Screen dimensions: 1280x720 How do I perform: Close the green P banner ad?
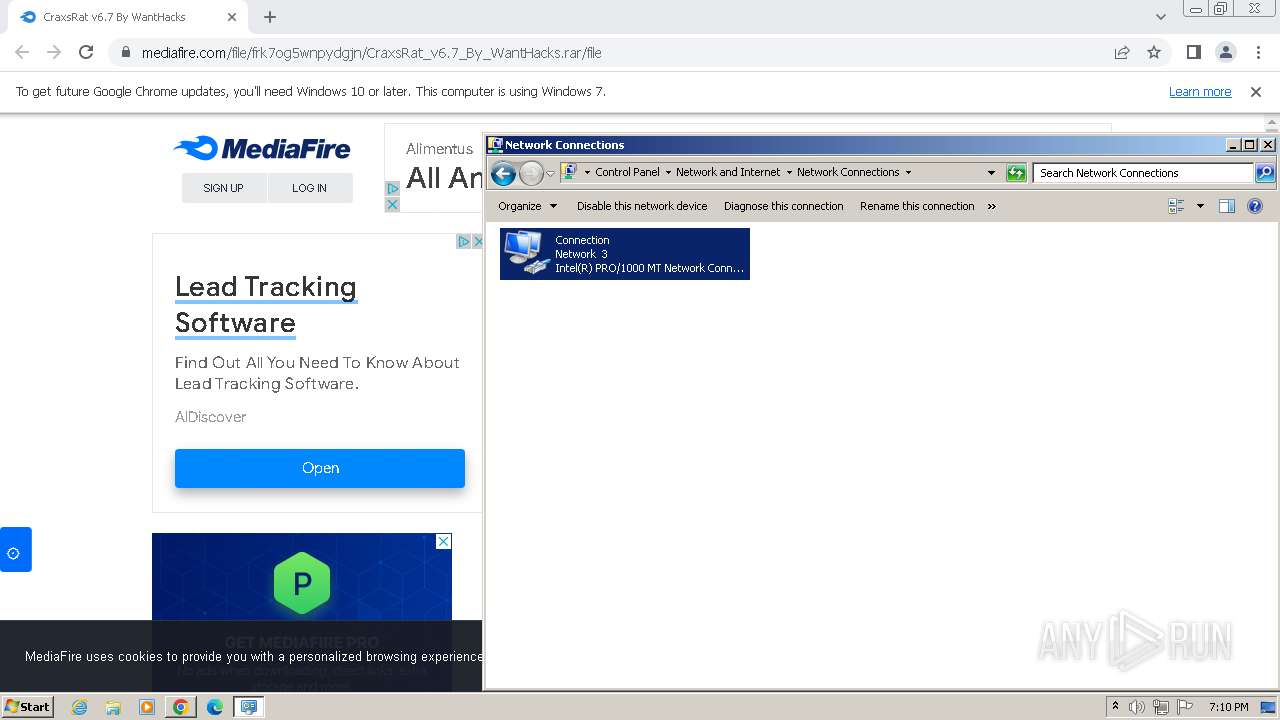tap(444, 541)
